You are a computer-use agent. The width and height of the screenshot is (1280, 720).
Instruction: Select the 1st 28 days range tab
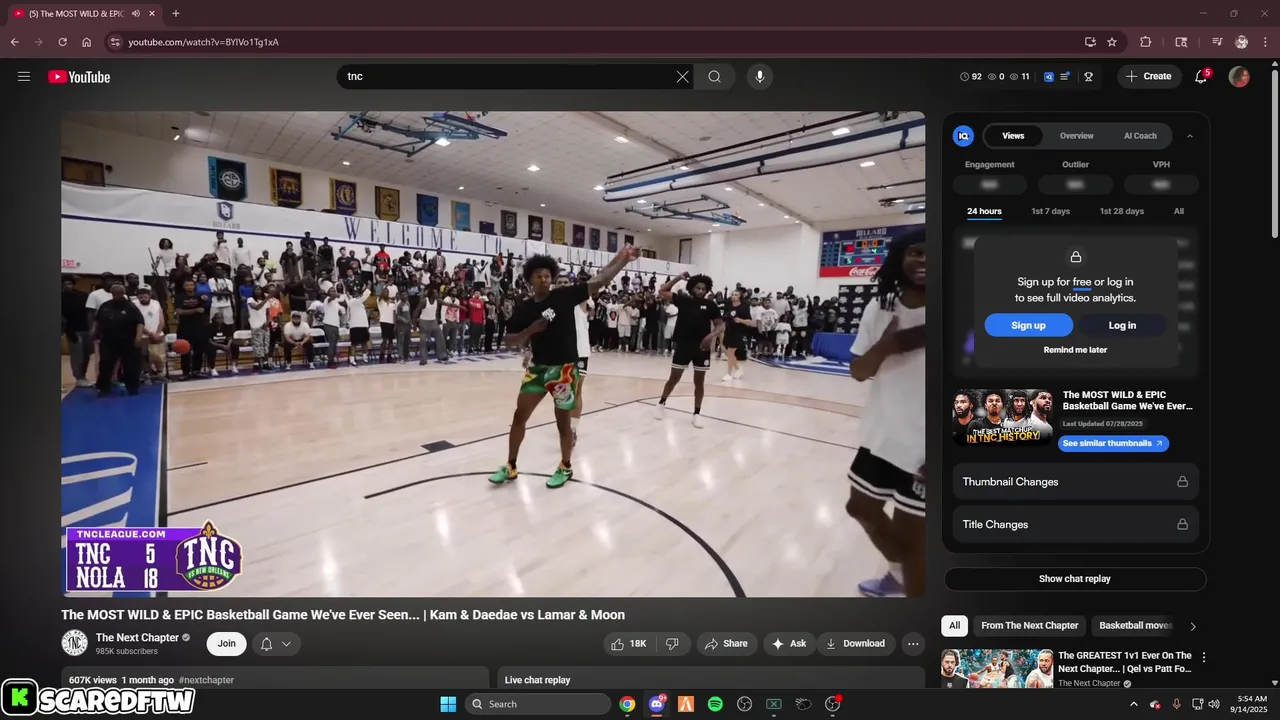1122,212
